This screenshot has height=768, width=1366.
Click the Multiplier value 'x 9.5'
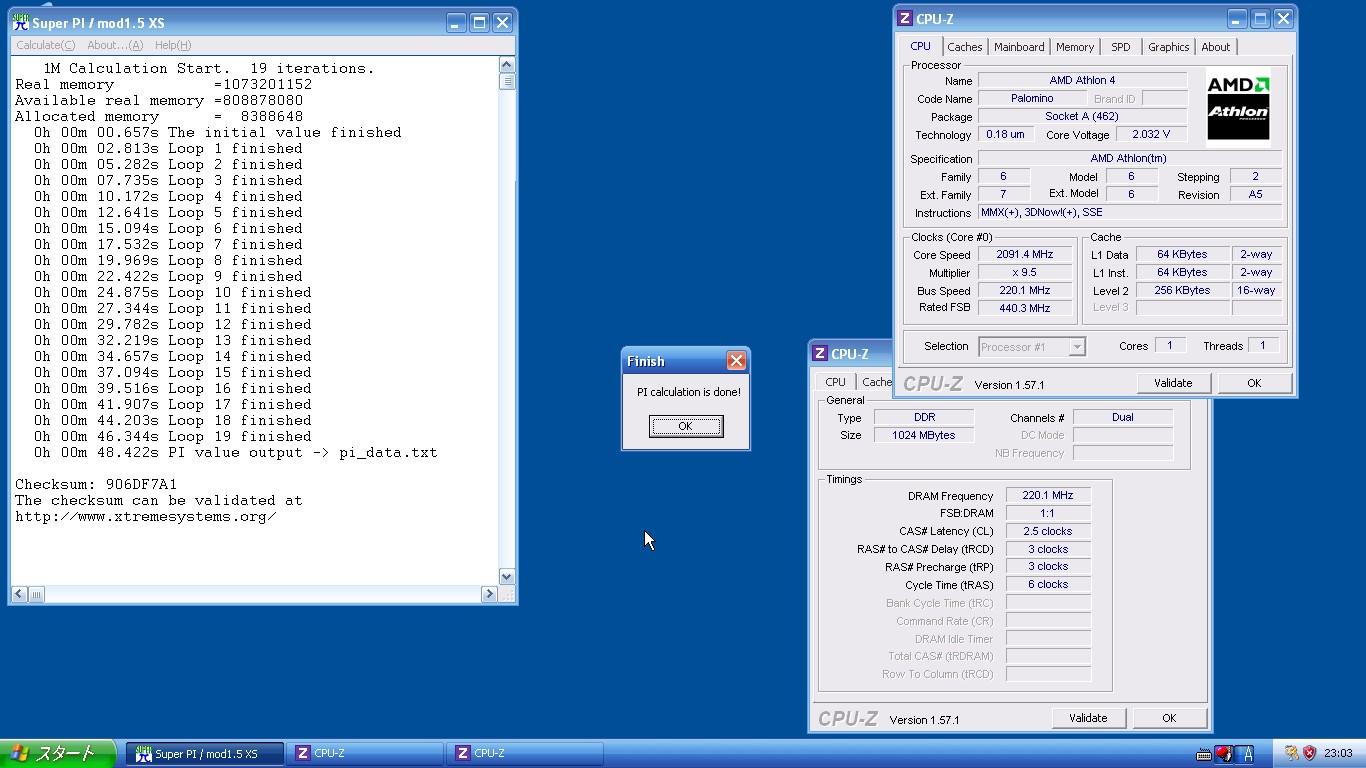[x=1025, y=273]
